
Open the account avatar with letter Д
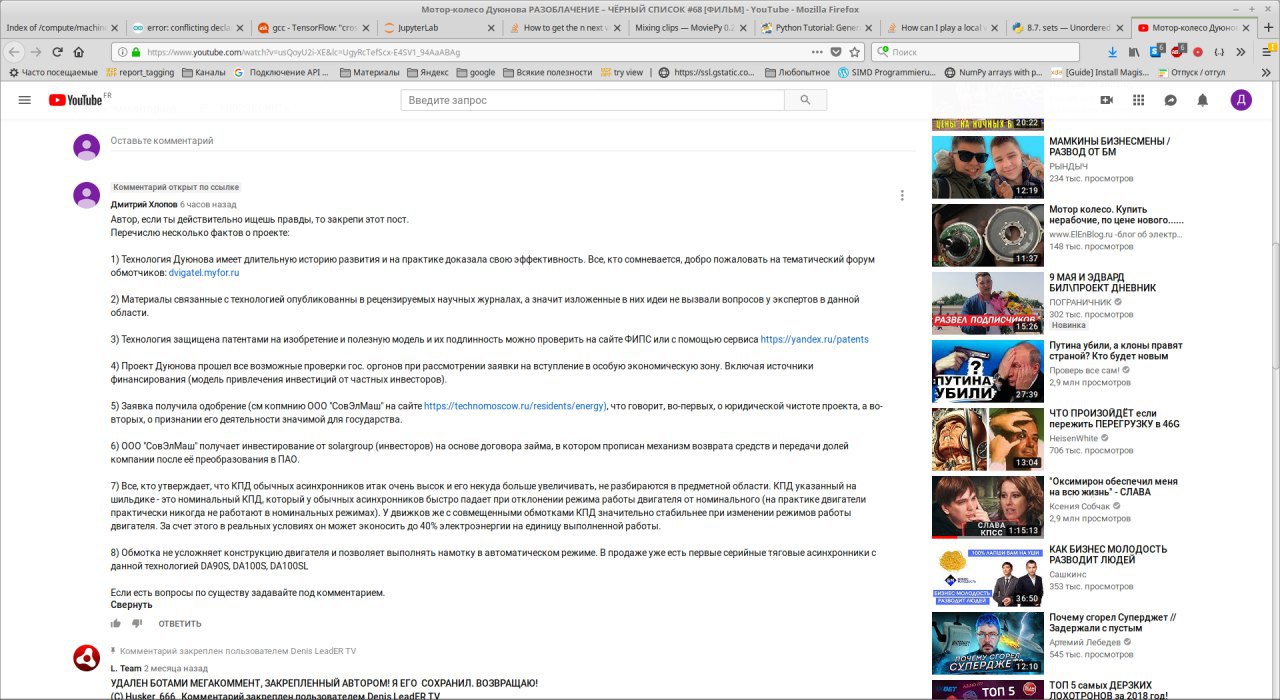click(x=1241, y=100)
